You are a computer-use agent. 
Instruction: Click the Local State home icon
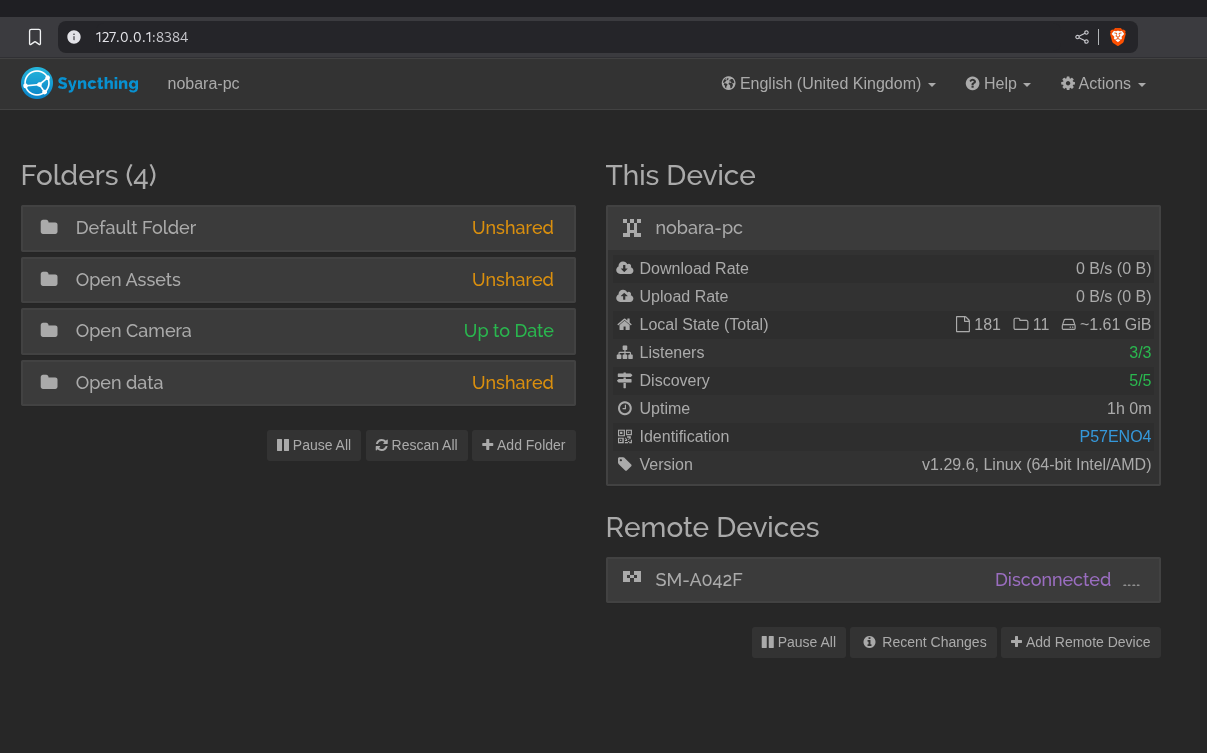pyautogui.click(x=625, y=324)
